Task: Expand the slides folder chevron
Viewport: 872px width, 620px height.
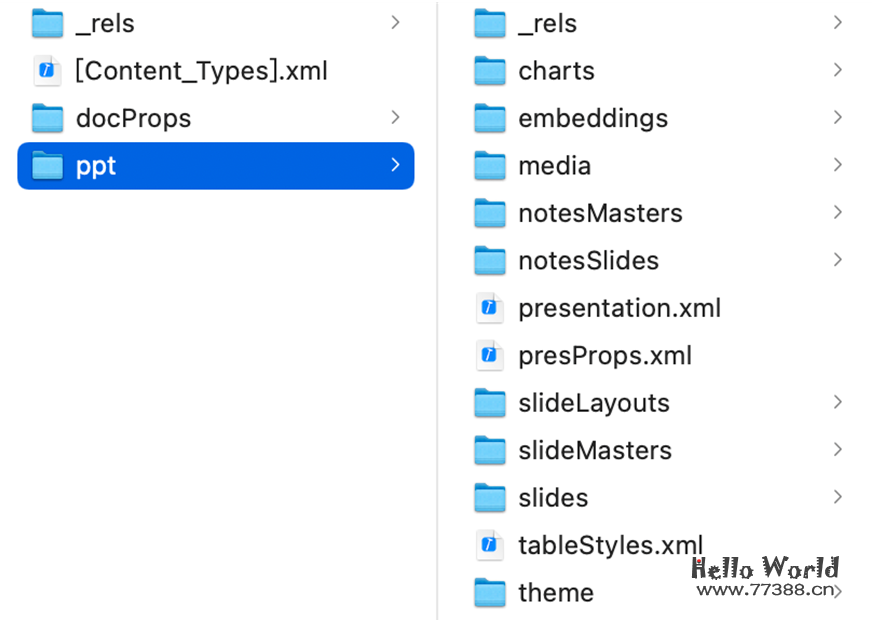Action: [837, 497]
